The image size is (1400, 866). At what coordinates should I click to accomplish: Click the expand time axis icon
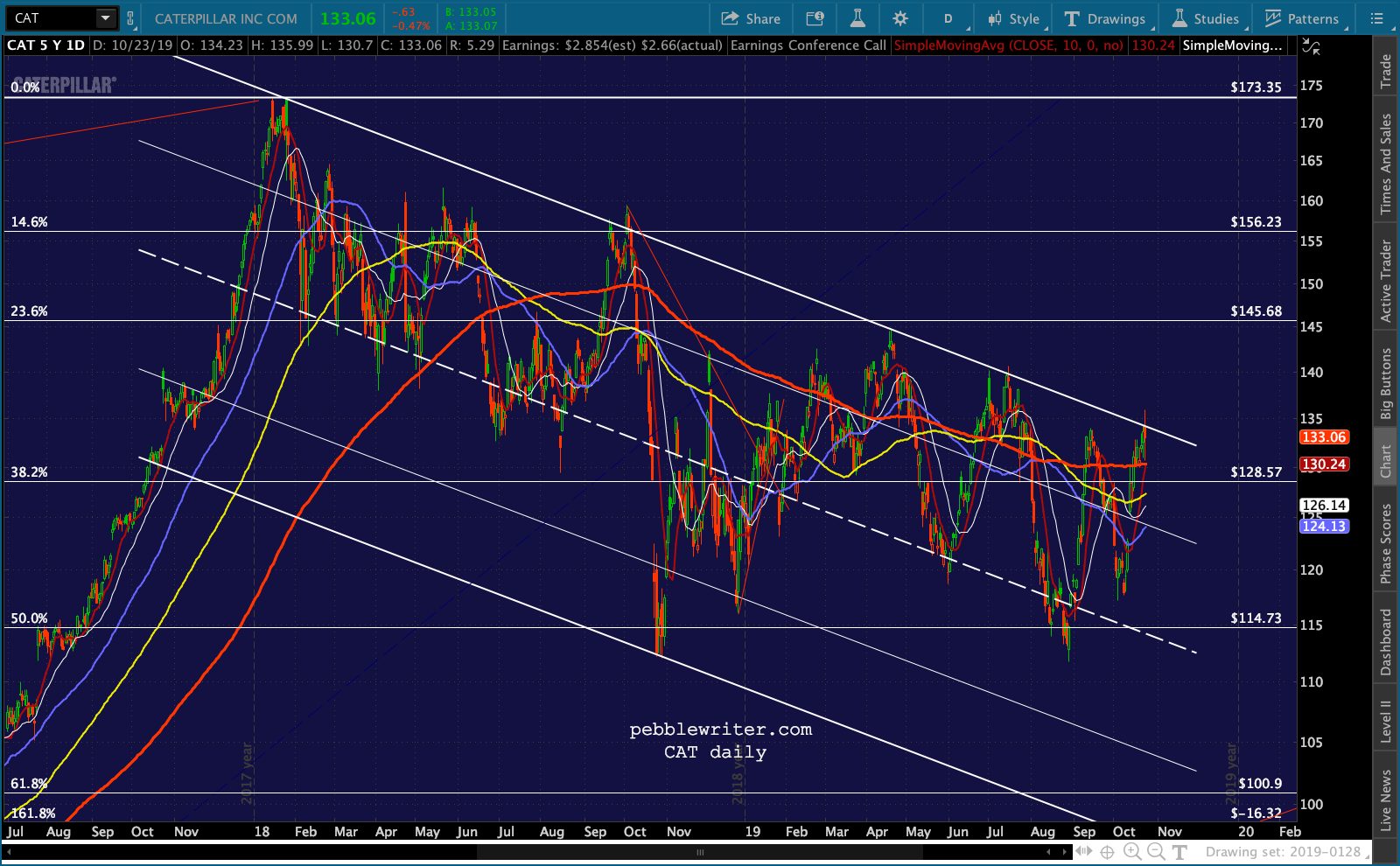point(1085,851)
